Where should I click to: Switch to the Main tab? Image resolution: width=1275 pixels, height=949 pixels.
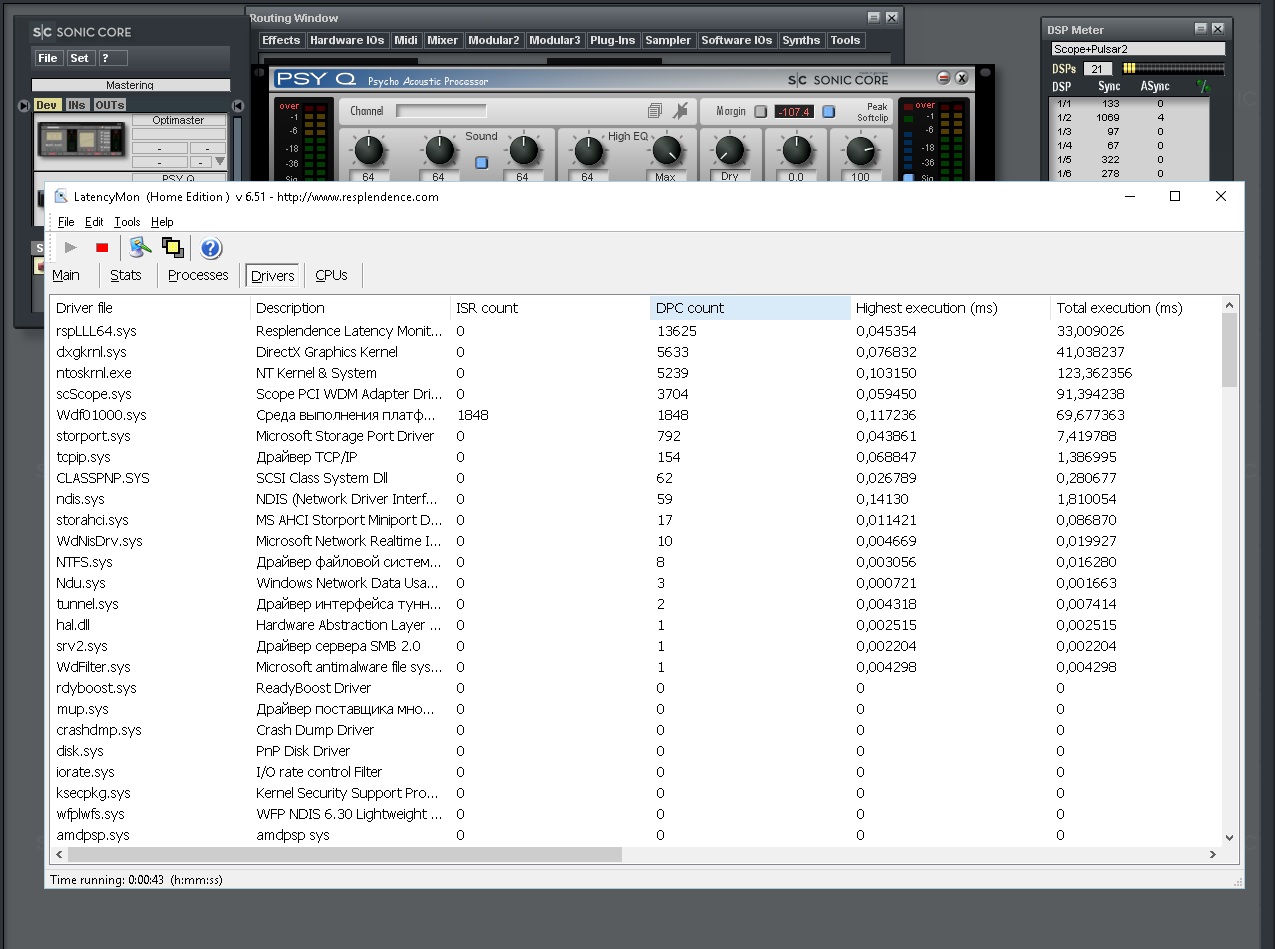coord(66,275)
